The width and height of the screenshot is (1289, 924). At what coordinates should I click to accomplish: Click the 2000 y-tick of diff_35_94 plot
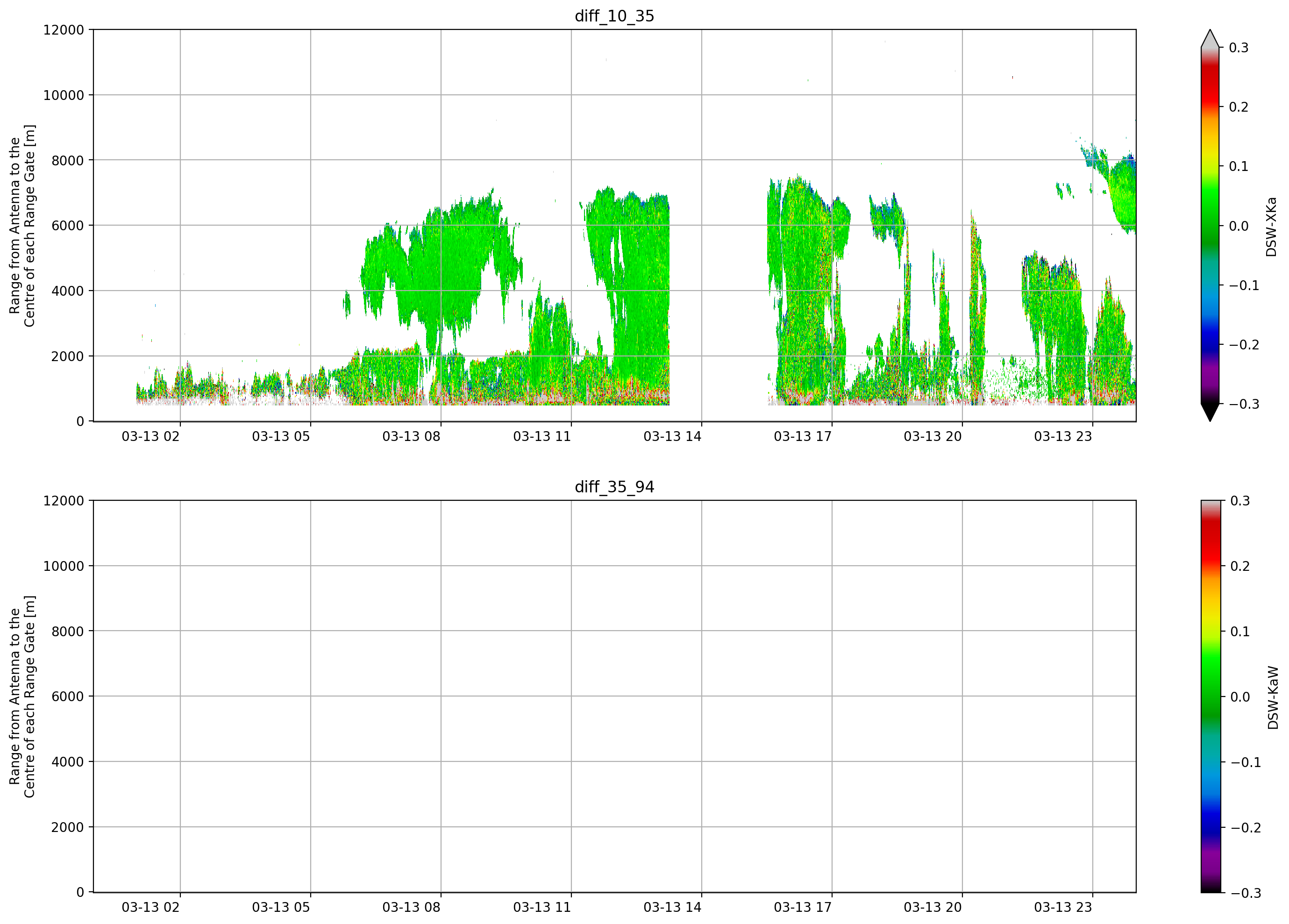click(x=68, y=827)
